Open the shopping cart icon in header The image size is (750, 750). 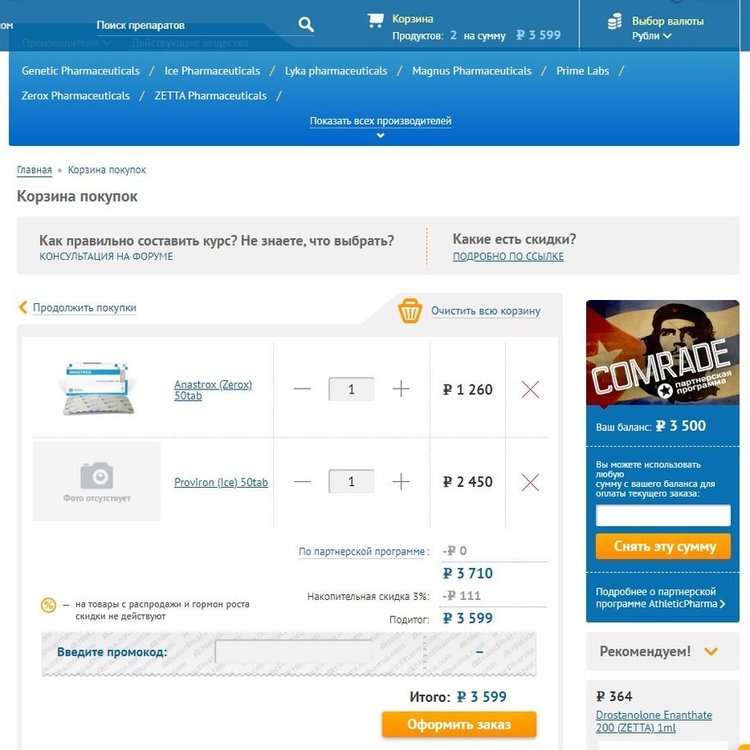click(375, 20)
